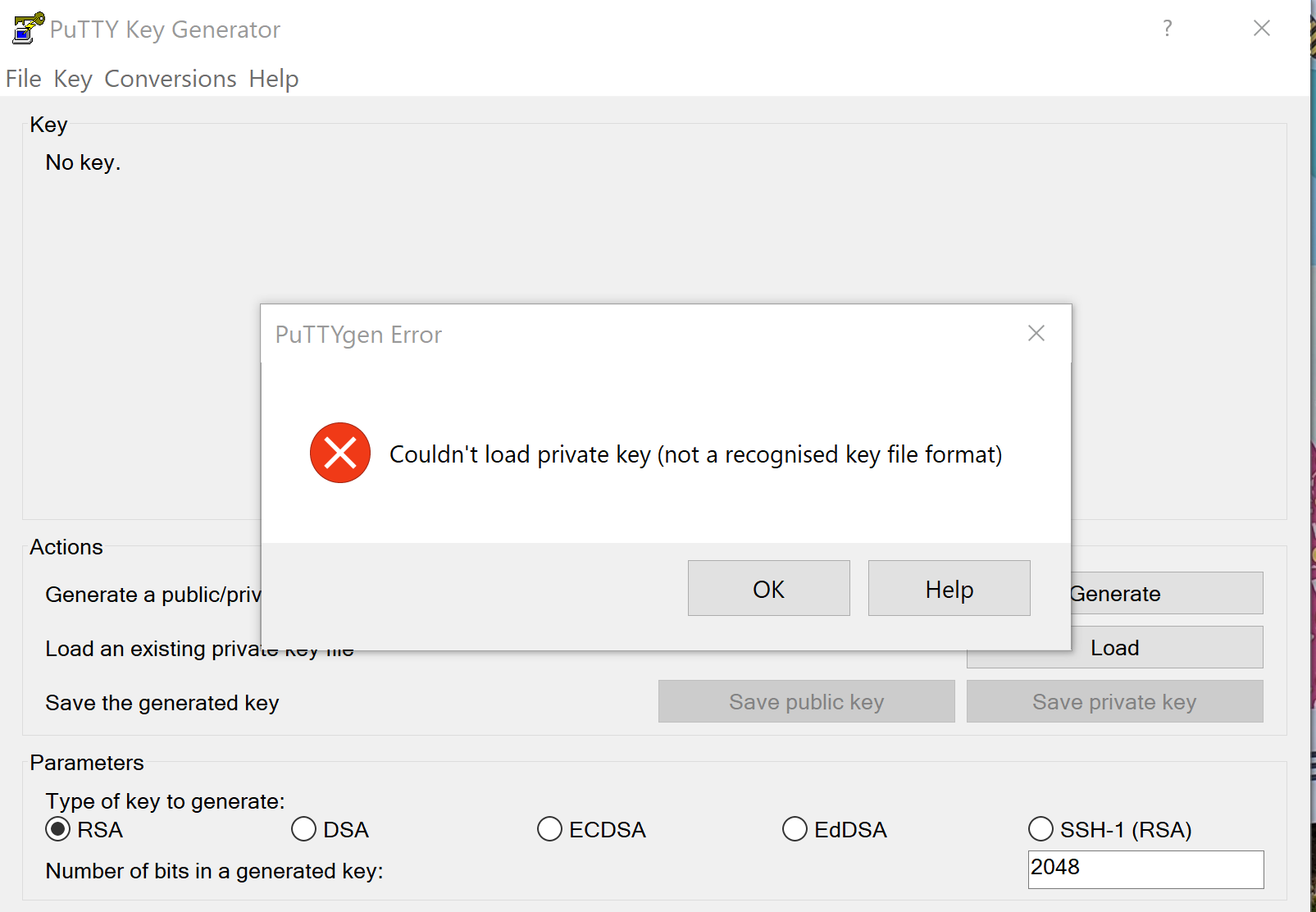Screen dimensions: 1316x912
Task: Select the SSH-1 (RSA) key type
Action: pos(1040,829)
